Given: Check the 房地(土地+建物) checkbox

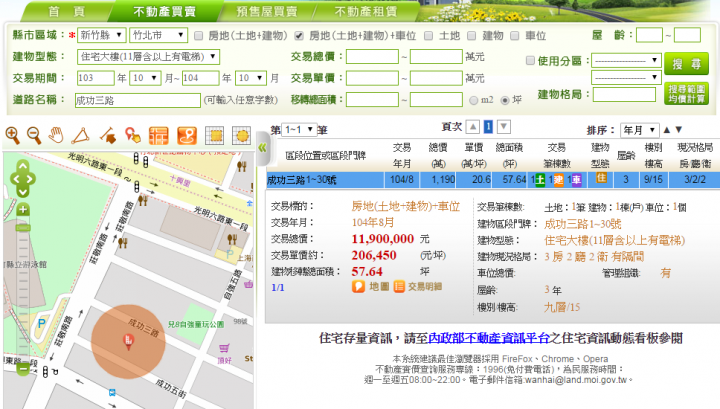Looking at the screenshot, I should [199, 35].
